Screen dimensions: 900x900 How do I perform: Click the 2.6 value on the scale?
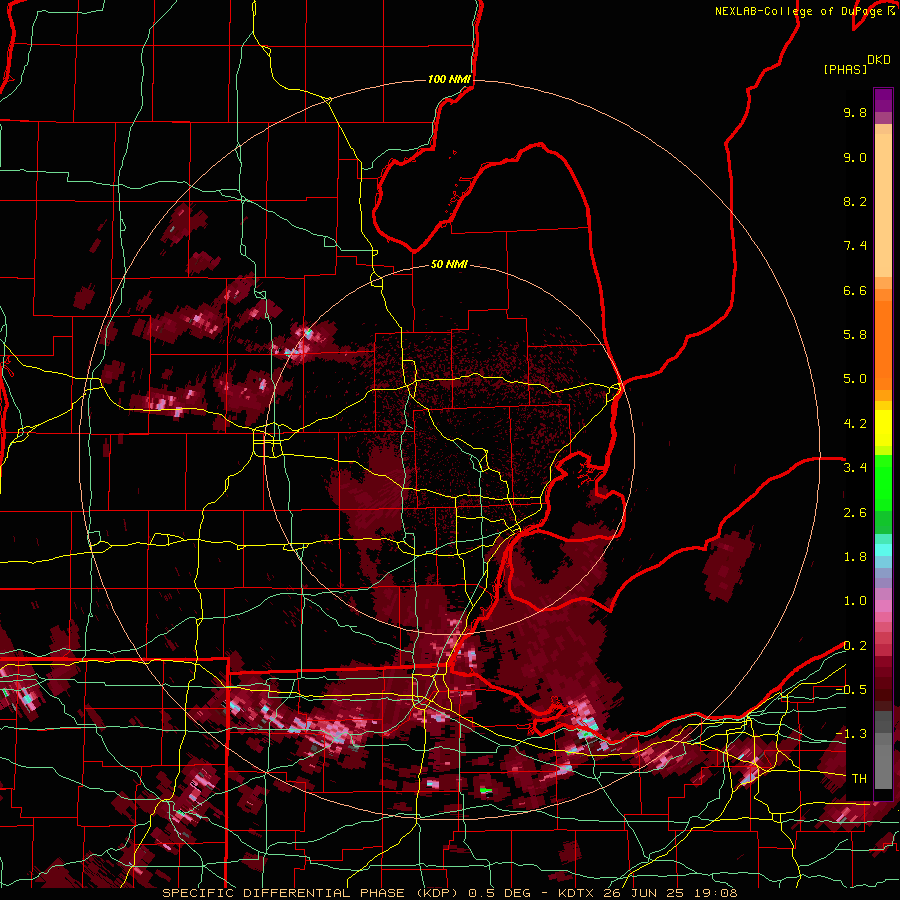[x=855, y=513]
